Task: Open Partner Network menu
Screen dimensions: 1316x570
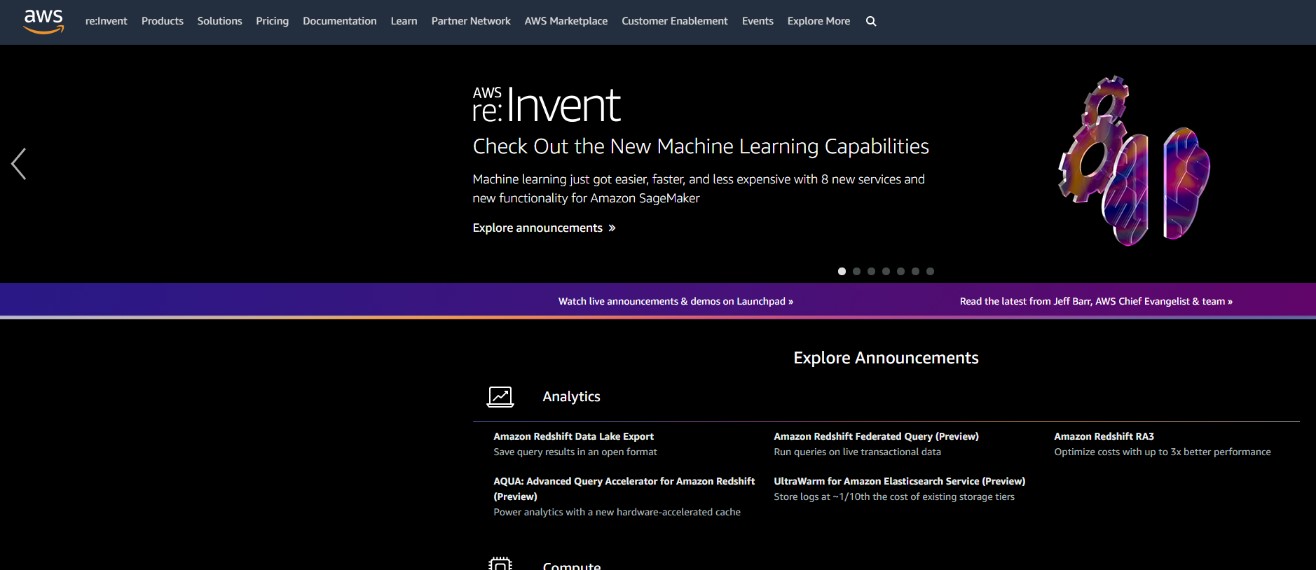Action: tap(471, 21)
